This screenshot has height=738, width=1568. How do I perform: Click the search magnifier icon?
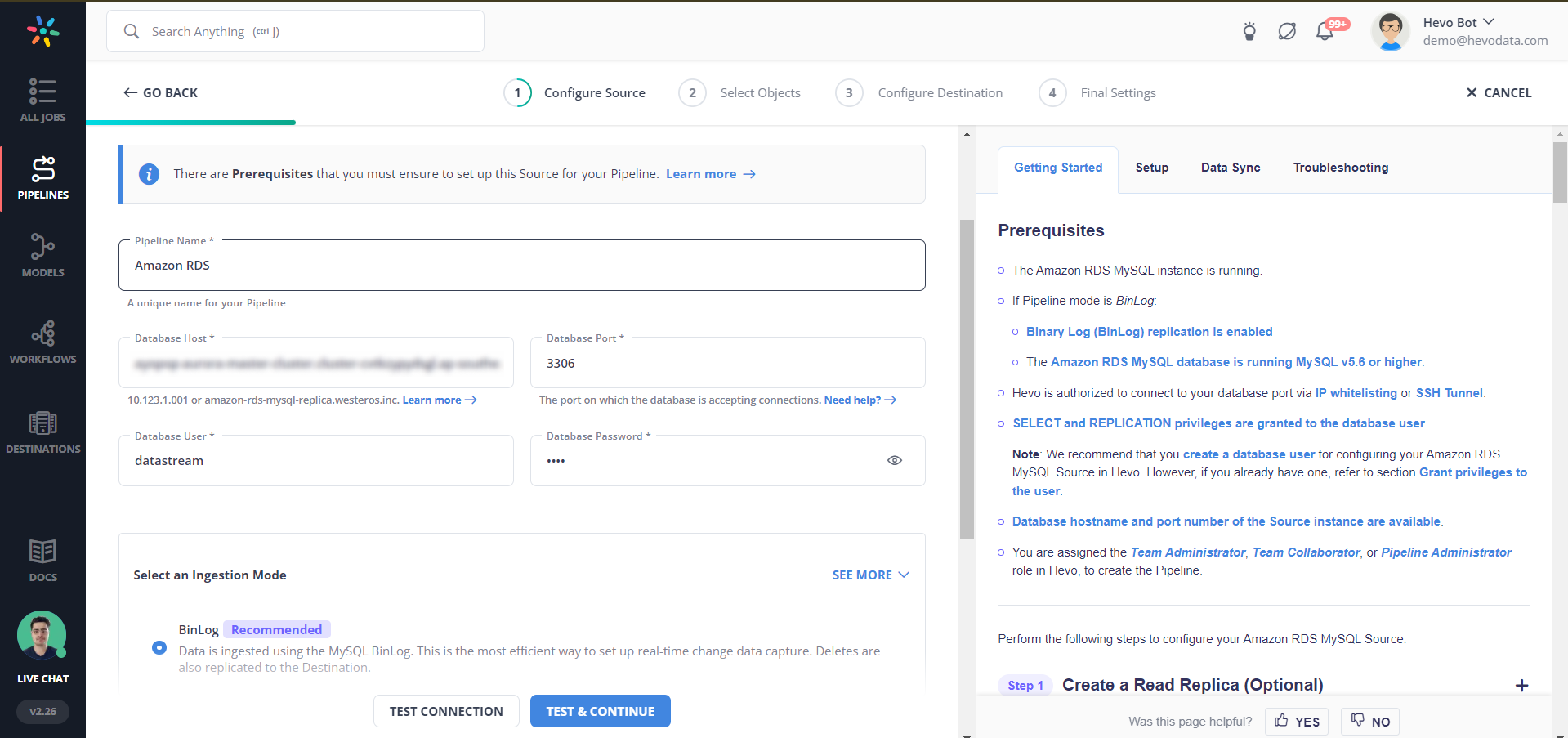132,31
